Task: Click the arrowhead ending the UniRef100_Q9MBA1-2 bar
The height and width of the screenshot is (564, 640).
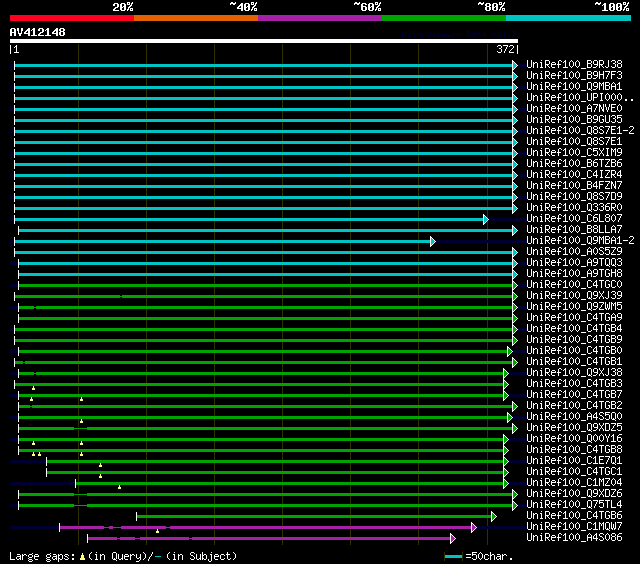Action: click(432, 241)
